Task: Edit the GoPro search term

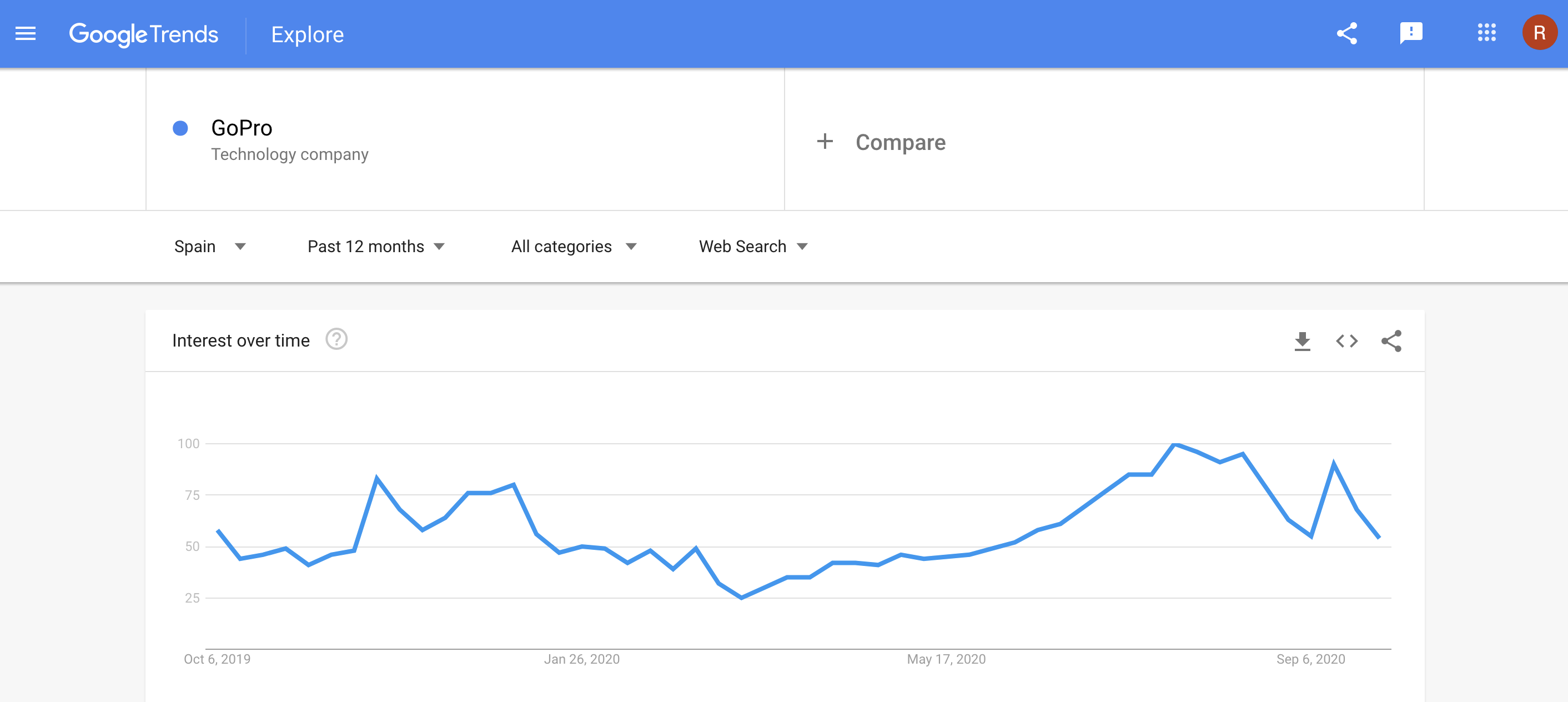Action: click(242, 128)
